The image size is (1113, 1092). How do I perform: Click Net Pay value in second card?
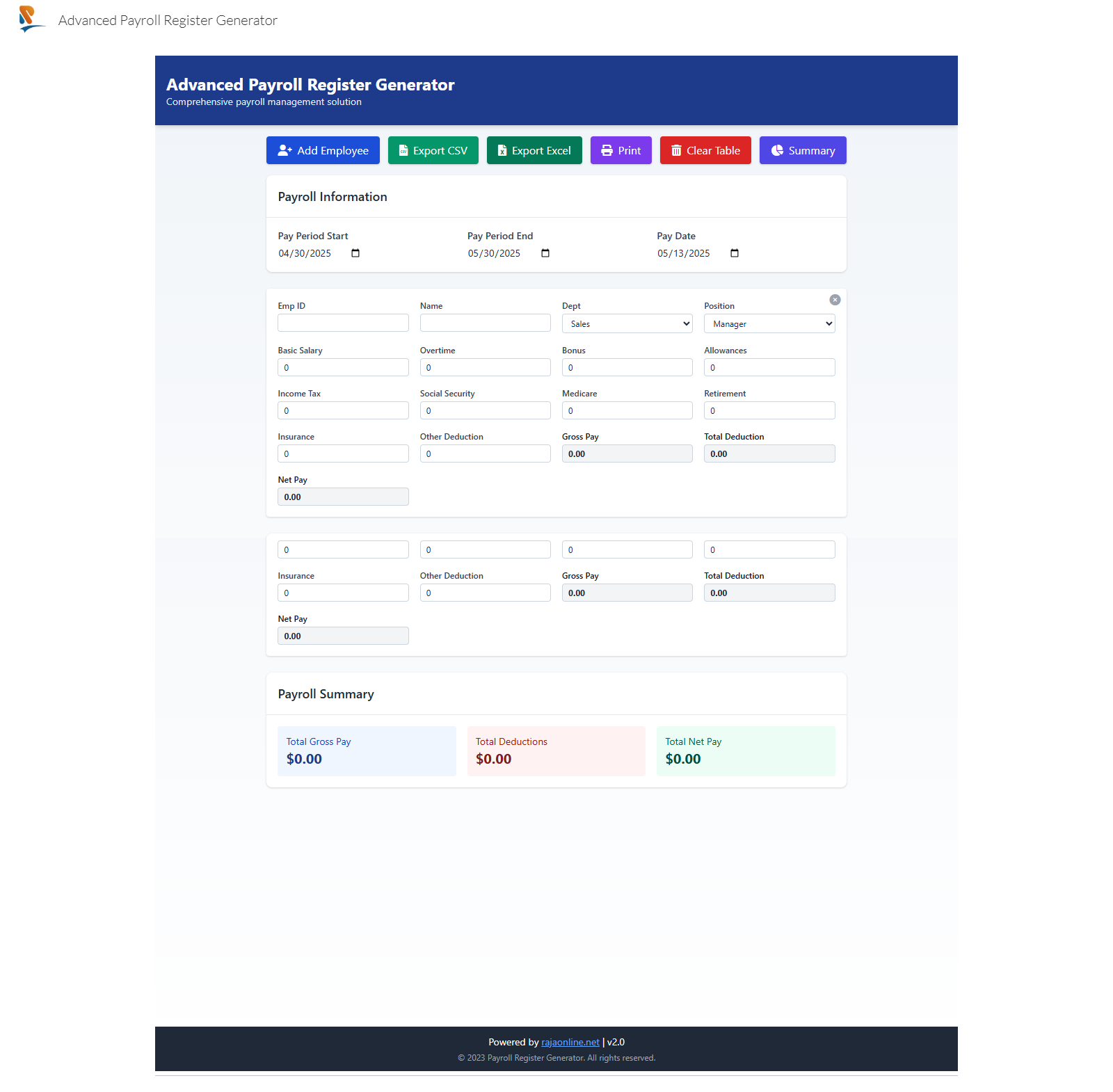click(x=343, y=636)
